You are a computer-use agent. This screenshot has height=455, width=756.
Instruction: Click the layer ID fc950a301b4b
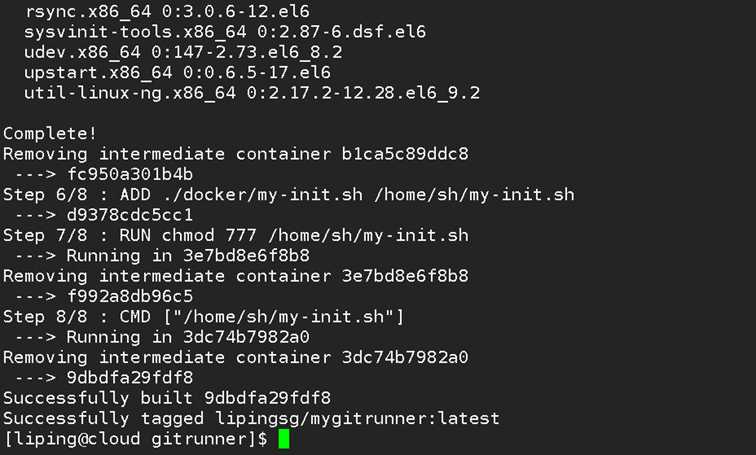[x=122, y=174]
